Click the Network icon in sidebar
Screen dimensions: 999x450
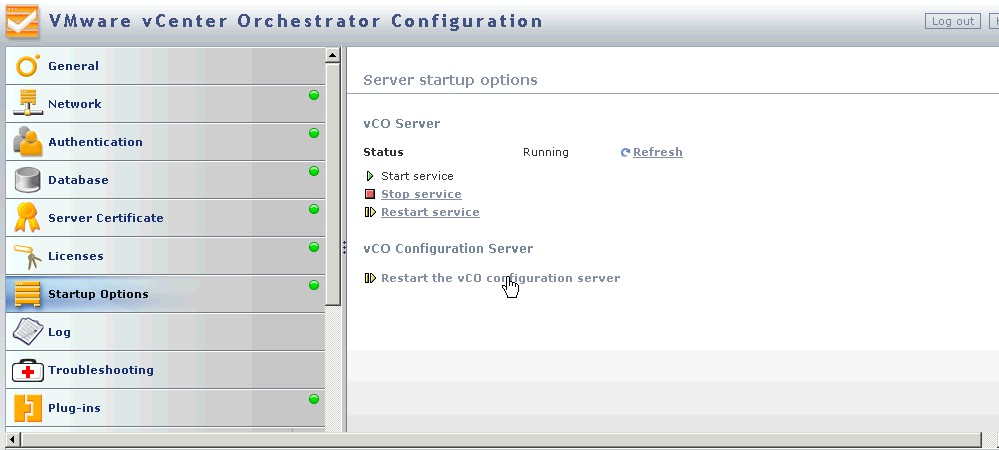(27, 104)
